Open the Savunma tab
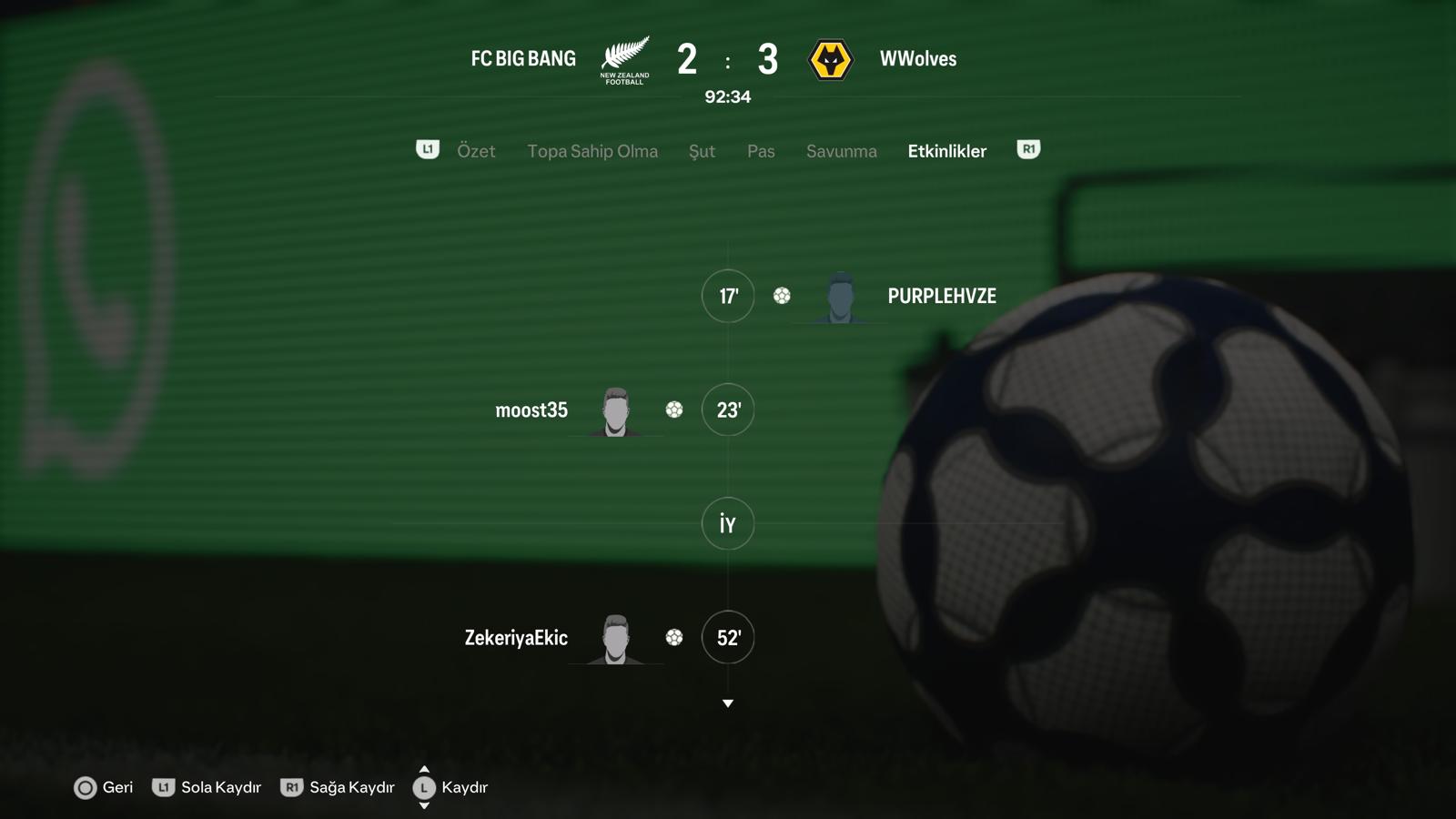Image resolution: width=1456 pixels, height=819 pixels. pos(842,151)
